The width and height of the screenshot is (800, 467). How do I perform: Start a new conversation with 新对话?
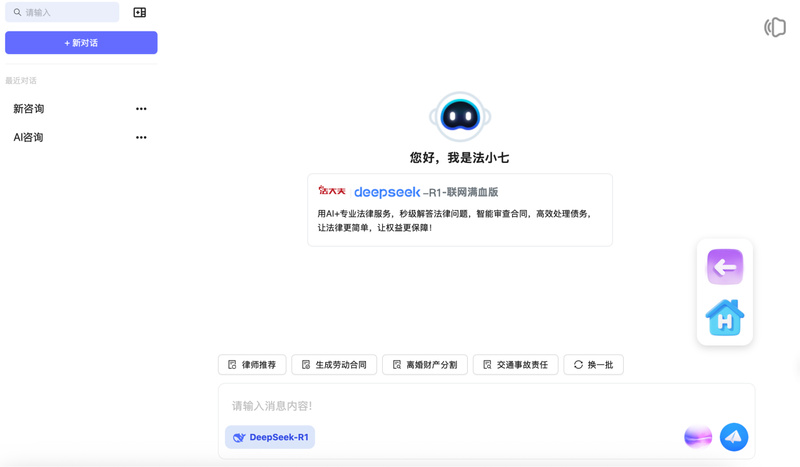(81, 43)
